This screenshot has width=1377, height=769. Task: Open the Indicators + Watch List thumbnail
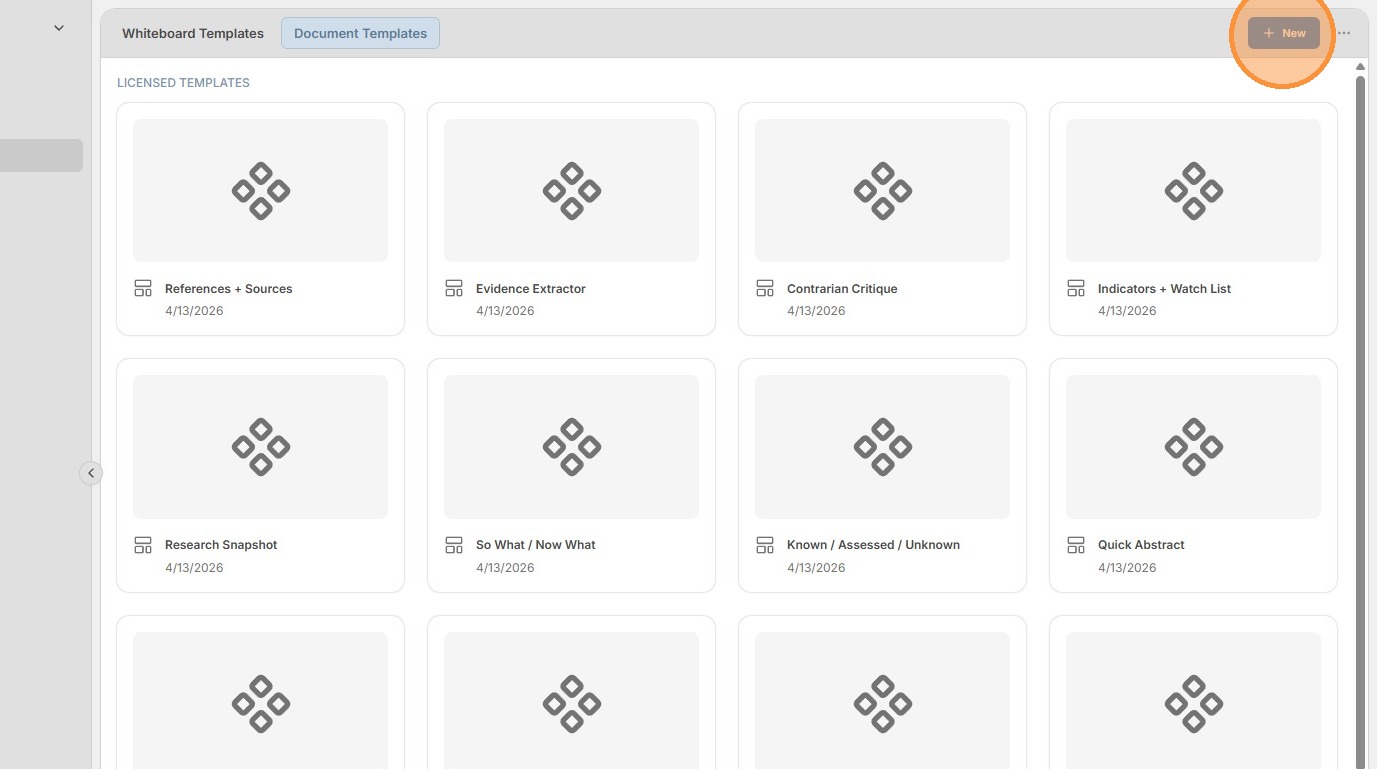1193,191
